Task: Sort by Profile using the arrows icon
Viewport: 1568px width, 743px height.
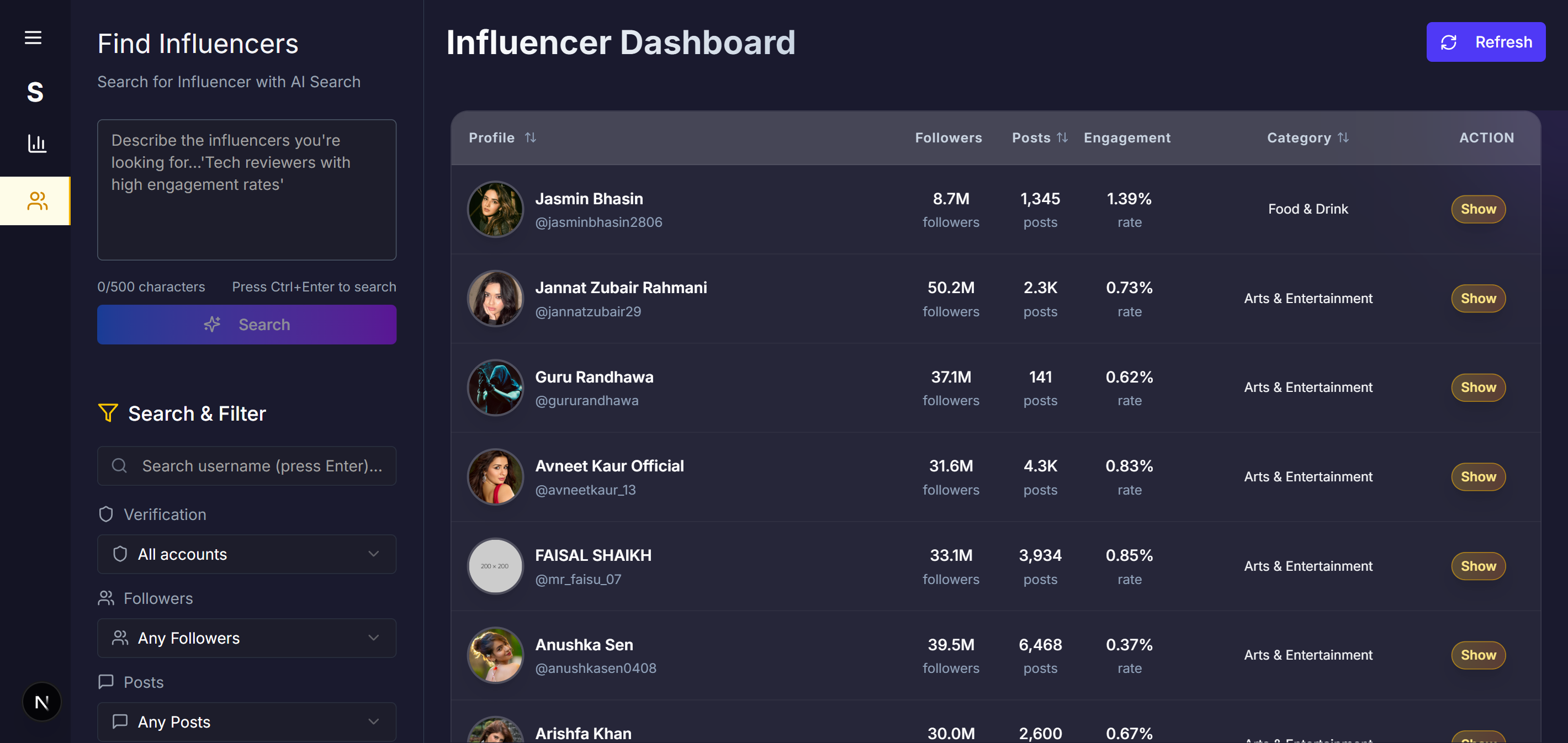Action: [531, 137]
